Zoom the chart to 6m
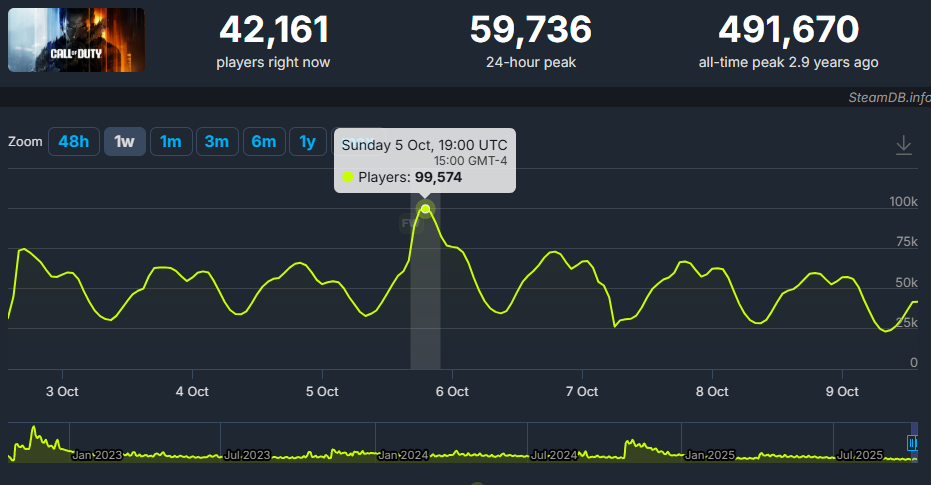Screen dimensions: 931x485 (263, 142)
